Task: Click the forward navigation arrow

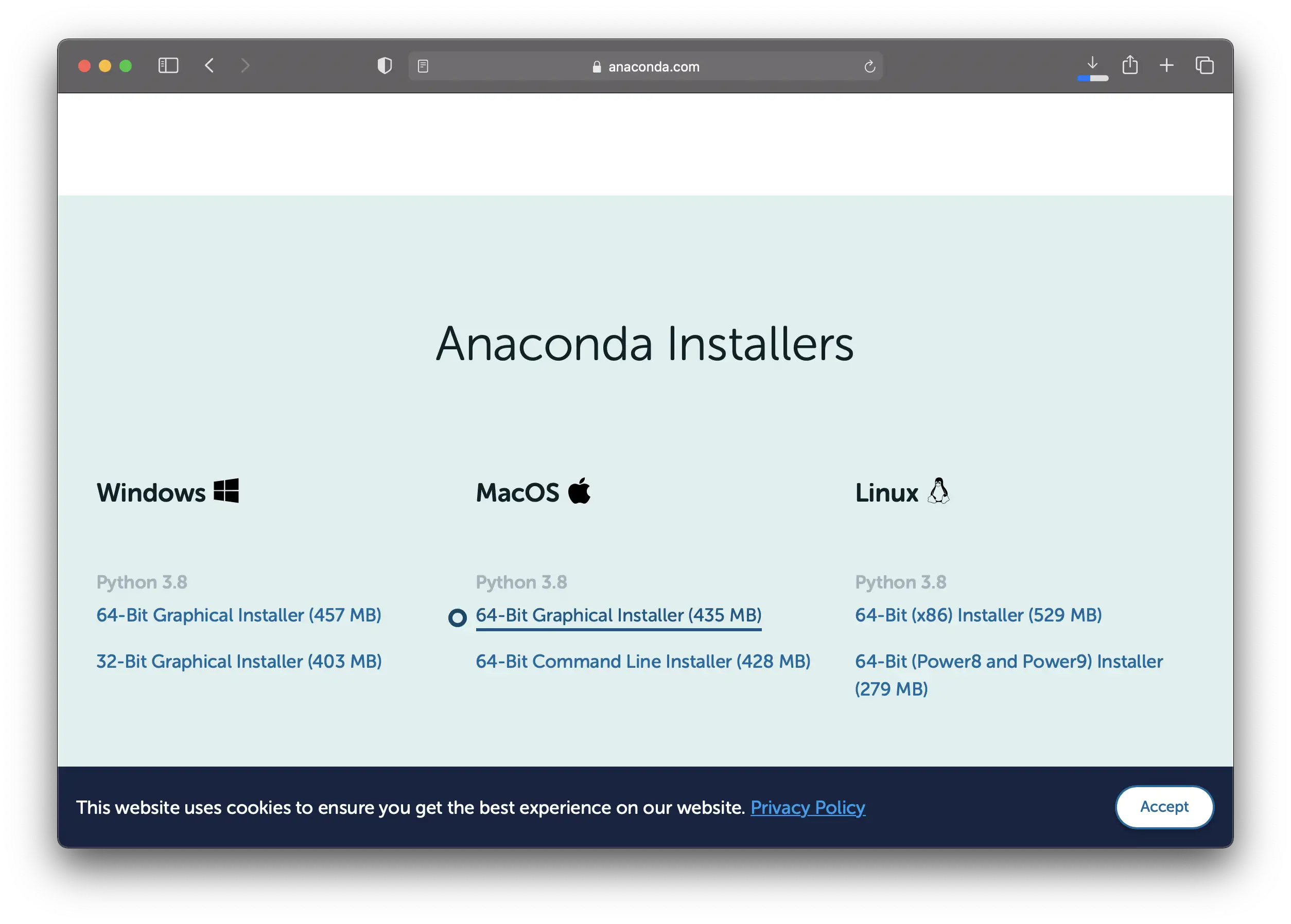Action: 246,66
